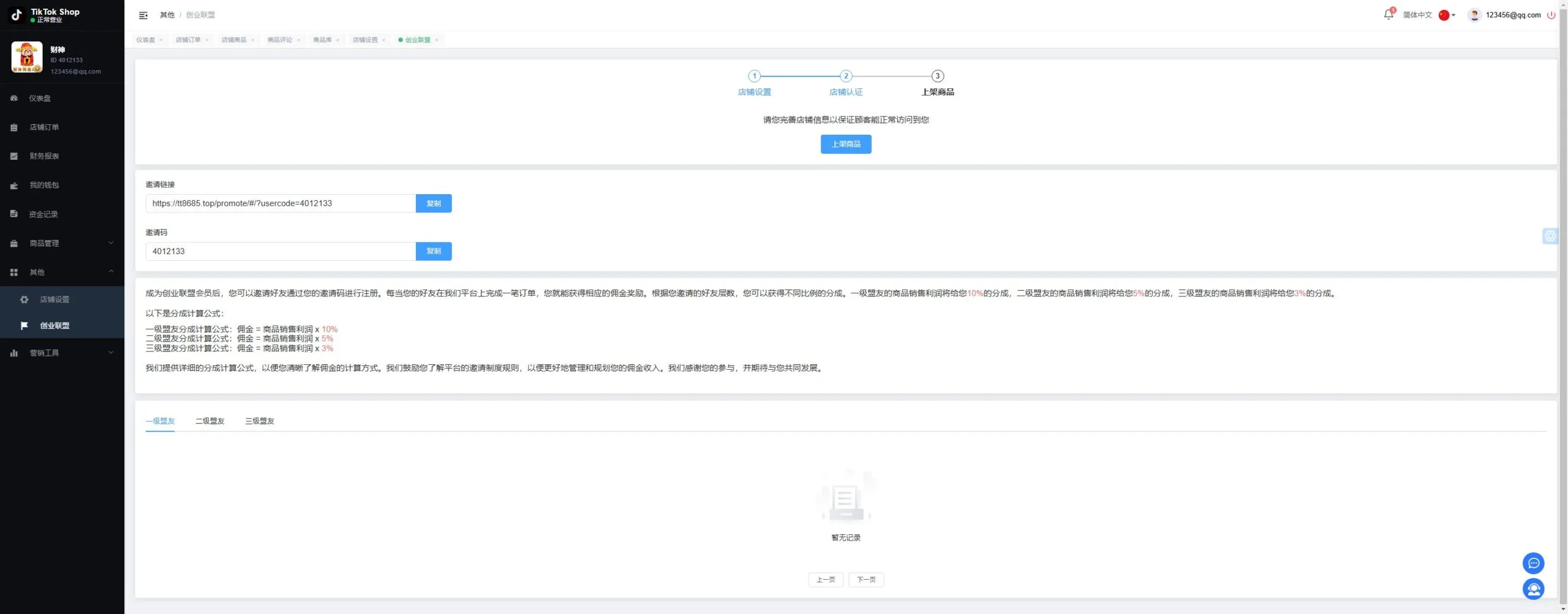This screenshot has height=614, width=1568.
Task: Switch to the 二级盟友 tab
Action: [x=210, y=421]
